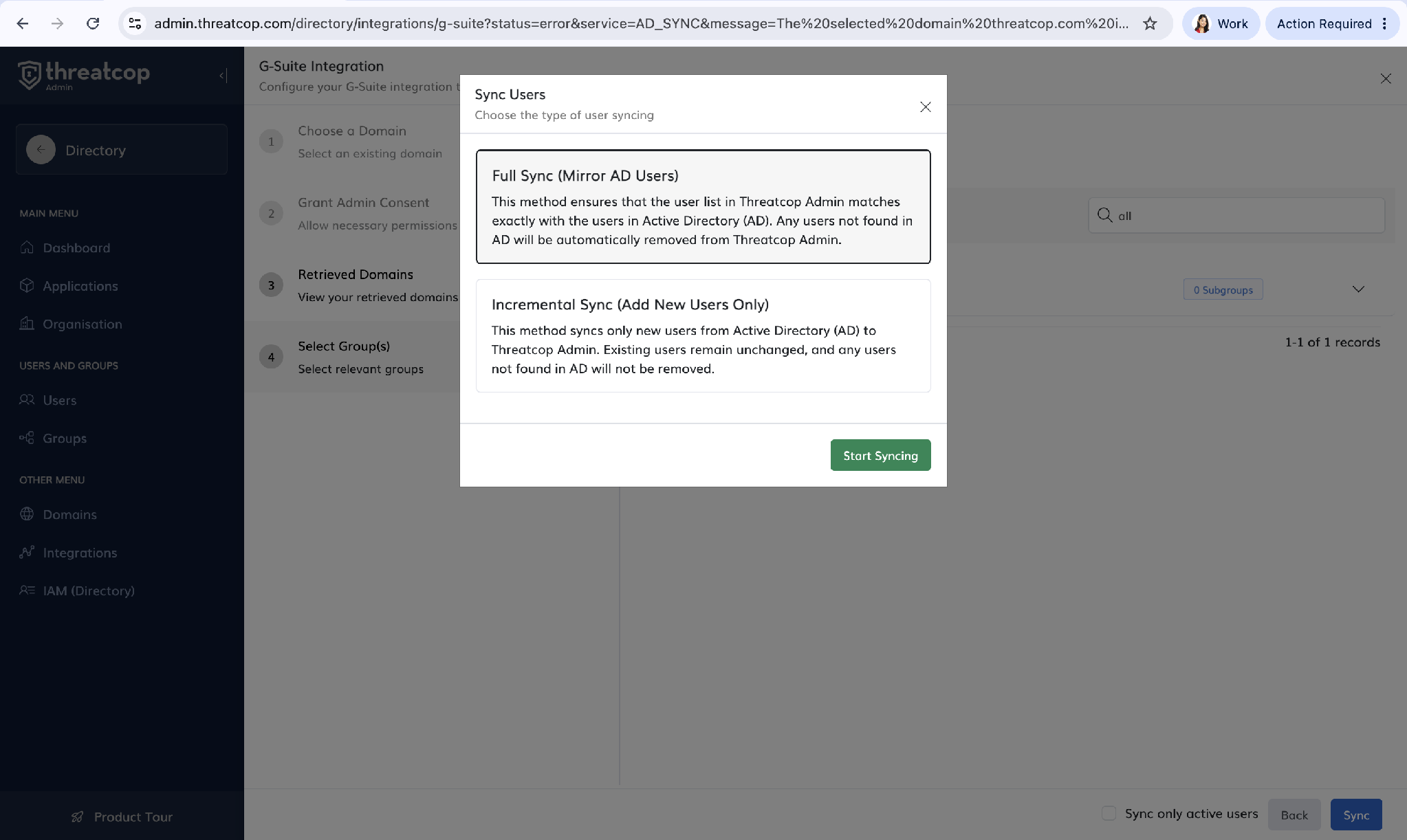Viewport: 1407px width, 840px height.
Task: Click the 0 Subgroups badge
Action: (1223, 289)
